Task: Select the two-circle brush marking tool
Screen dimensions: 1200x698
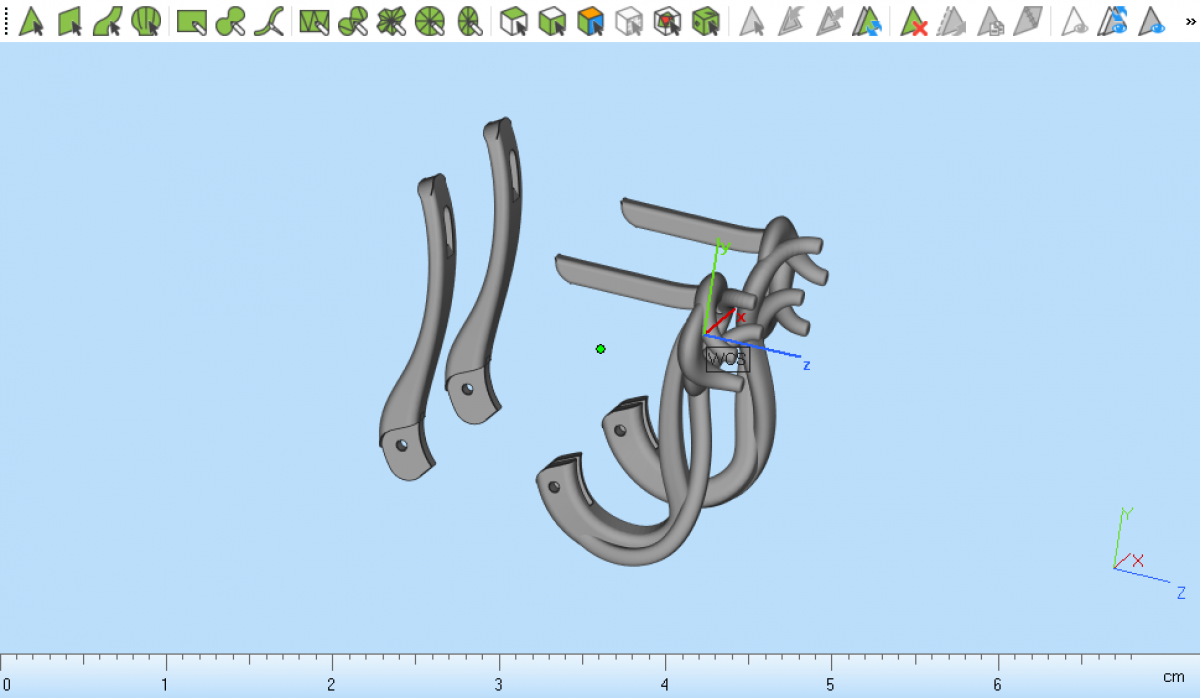Action: [x=230, y=21]
